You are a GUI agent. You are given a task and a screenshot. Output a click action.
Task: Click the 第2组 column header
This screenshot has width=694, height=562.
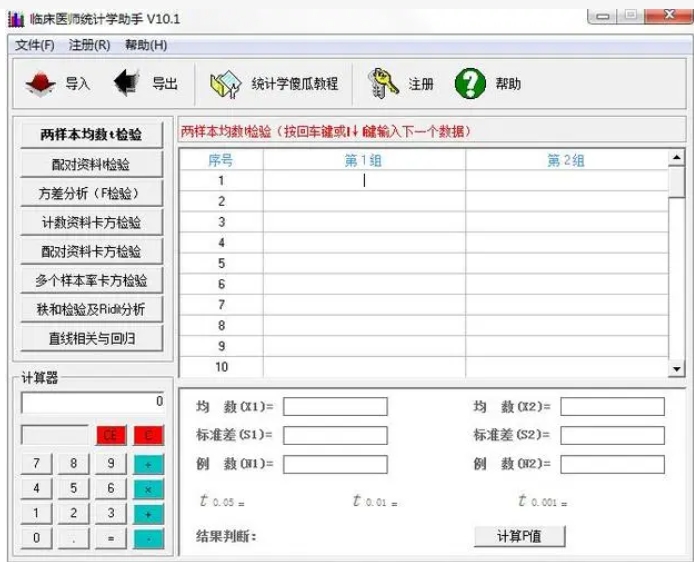567,160
